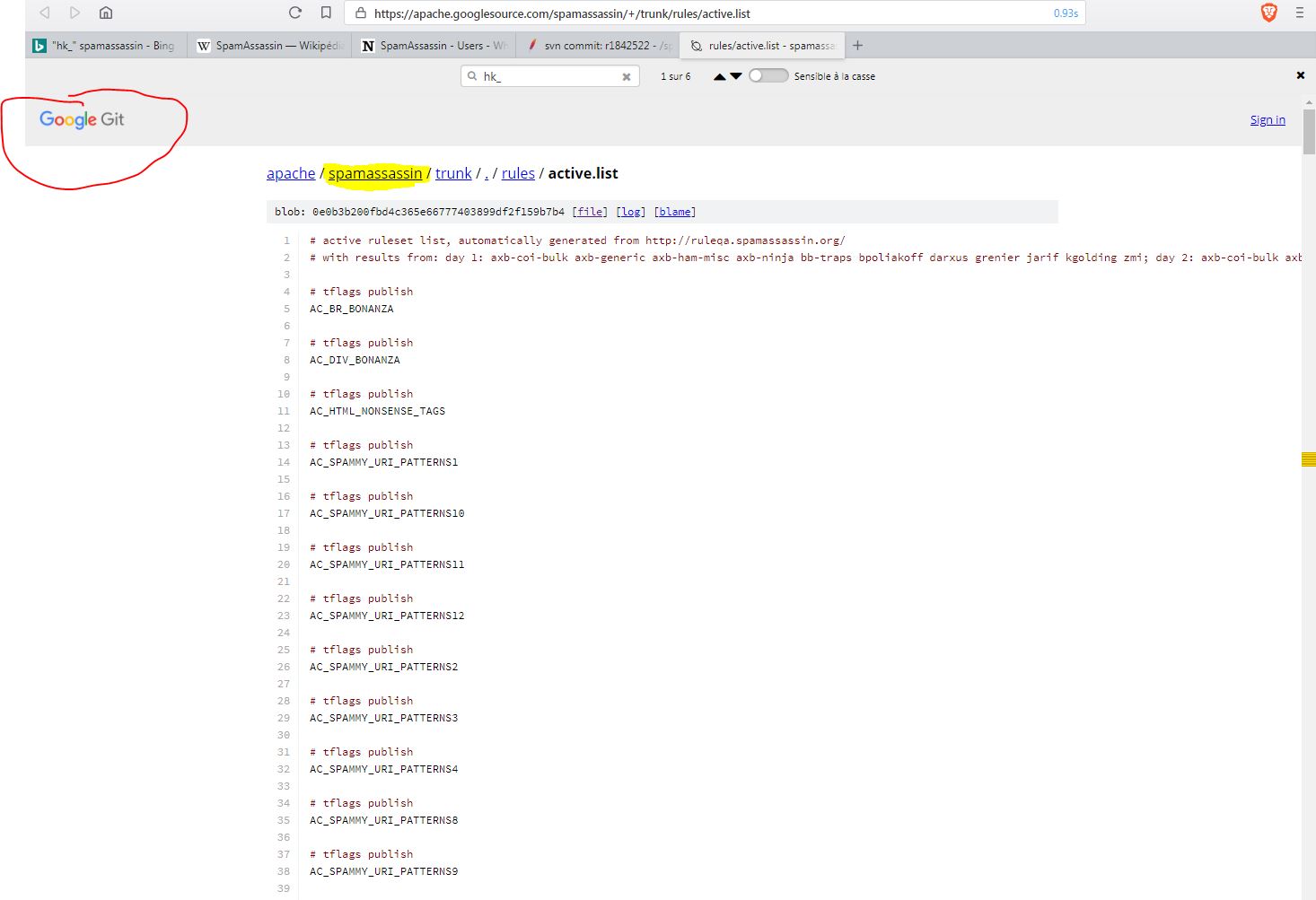Clear the find-in-page search field
Viewport: 1316px width, 900px height.
627,77
